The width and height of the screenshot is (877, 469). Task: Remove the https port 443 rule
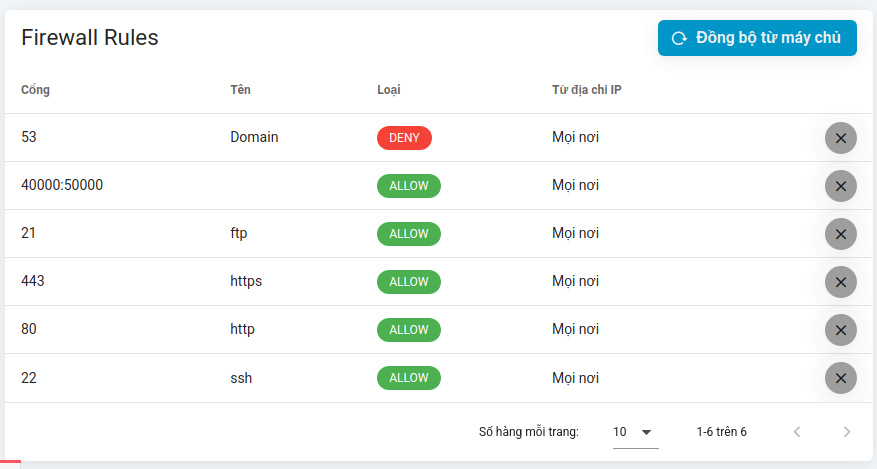click(x=840, y=282)
